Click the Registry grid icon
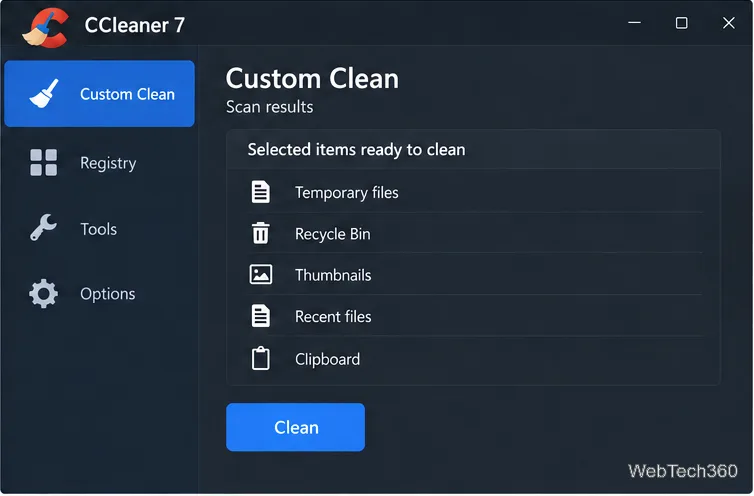 43,162
